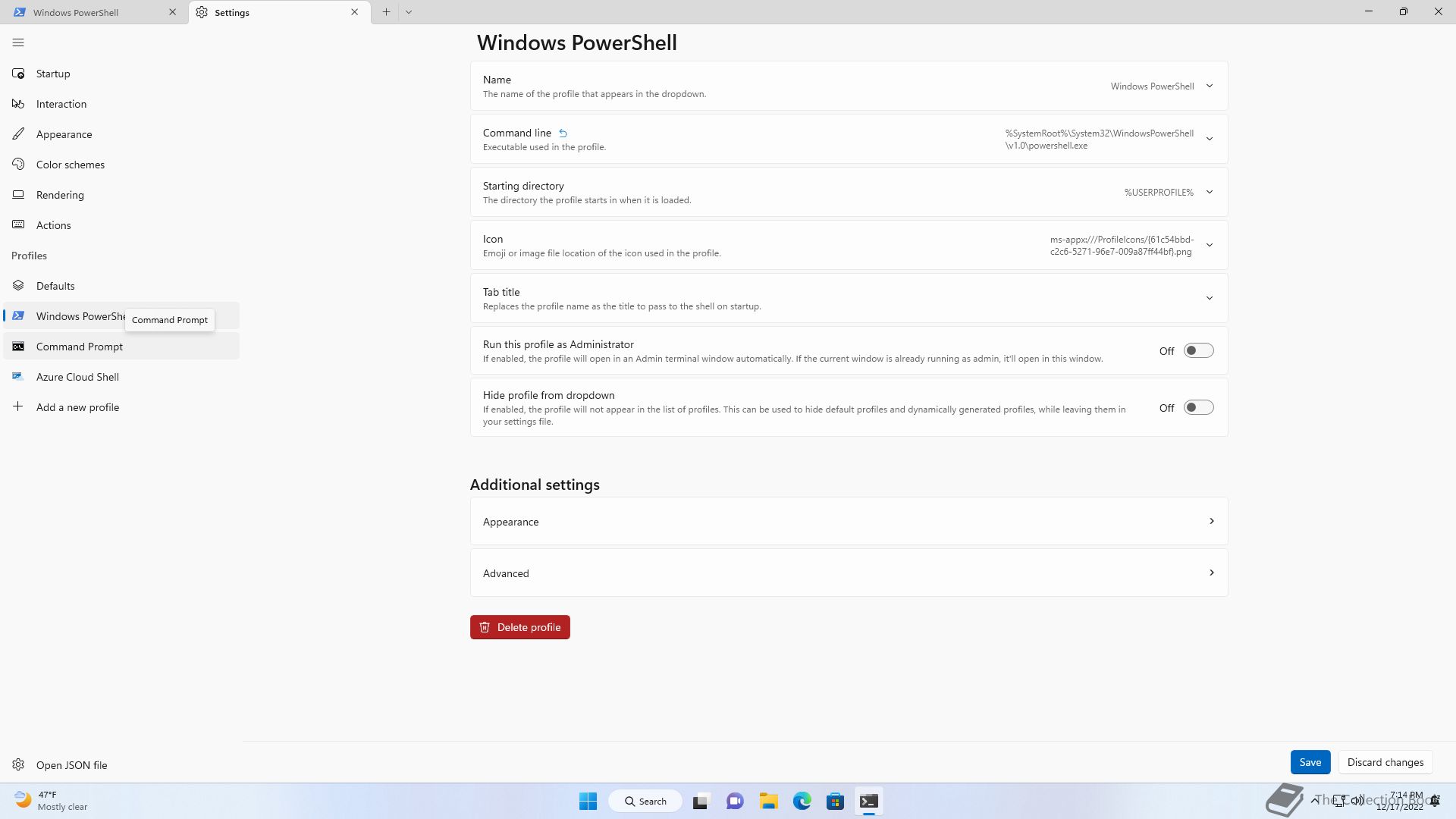Launch Microsoft Edge from taskbar

tap(802, 801)
